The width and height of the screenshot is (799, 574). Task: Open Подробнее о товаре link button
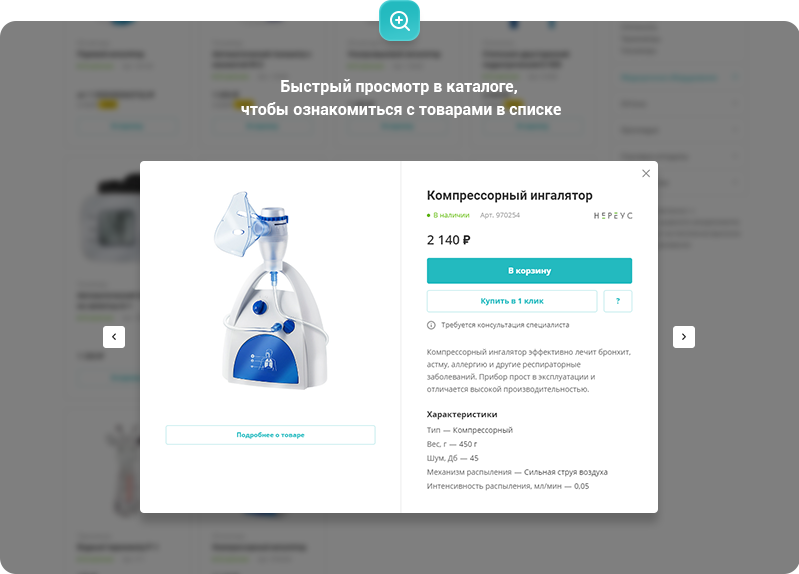tap(270, 435)
